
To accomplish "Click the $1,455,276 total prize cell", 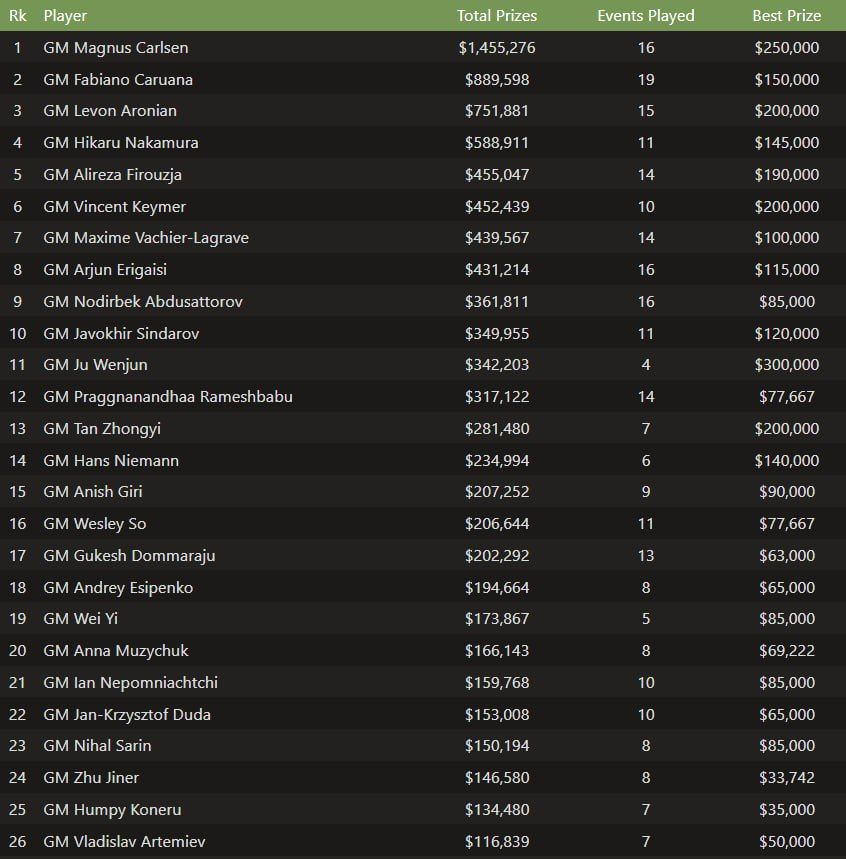I will pos(496,48).
